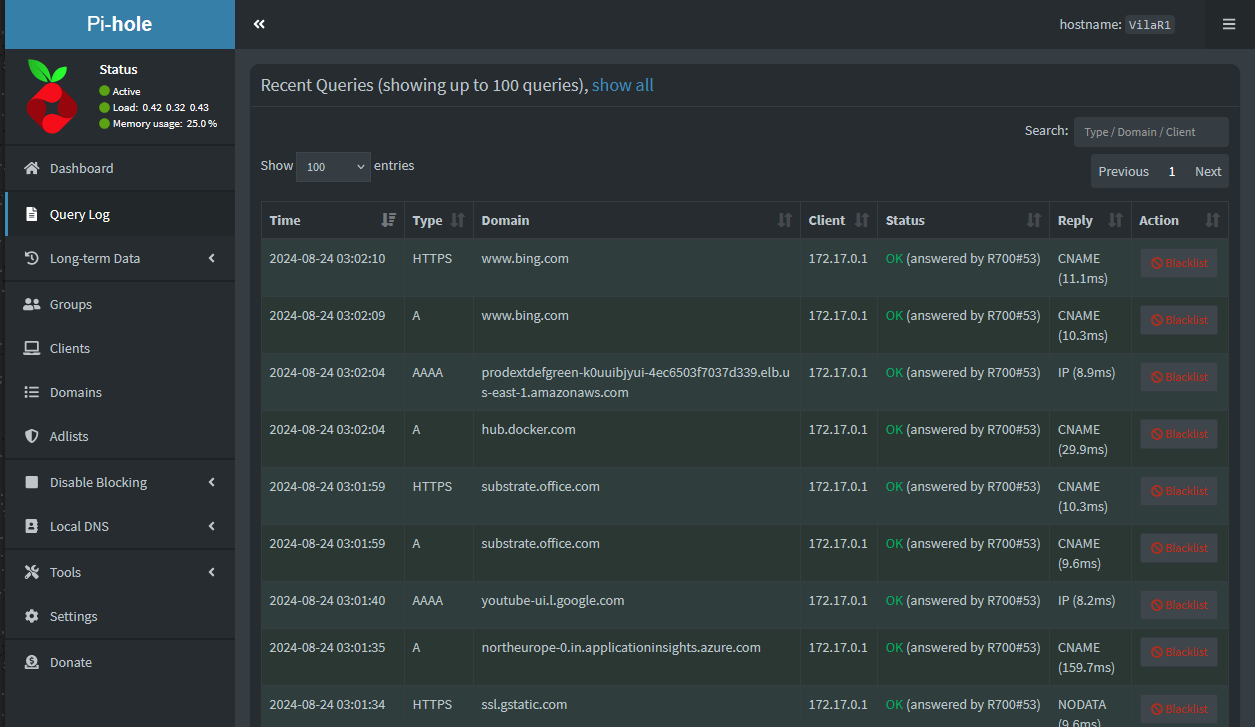Click the show all queries link
Image resolution: width=1255 pixels, height=727 pixels.
622,85
